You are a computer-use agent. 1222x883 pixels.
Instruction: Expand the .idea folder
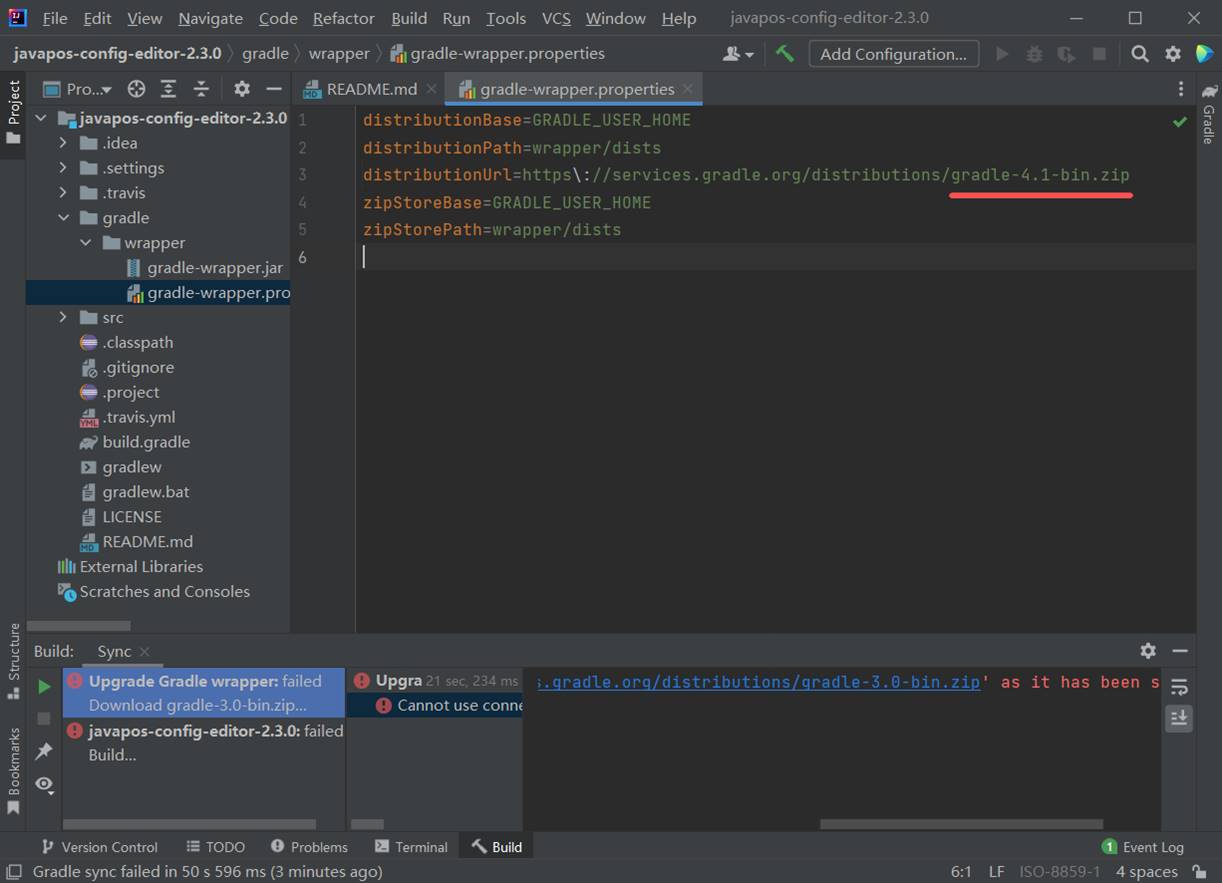tap(63, 143)
